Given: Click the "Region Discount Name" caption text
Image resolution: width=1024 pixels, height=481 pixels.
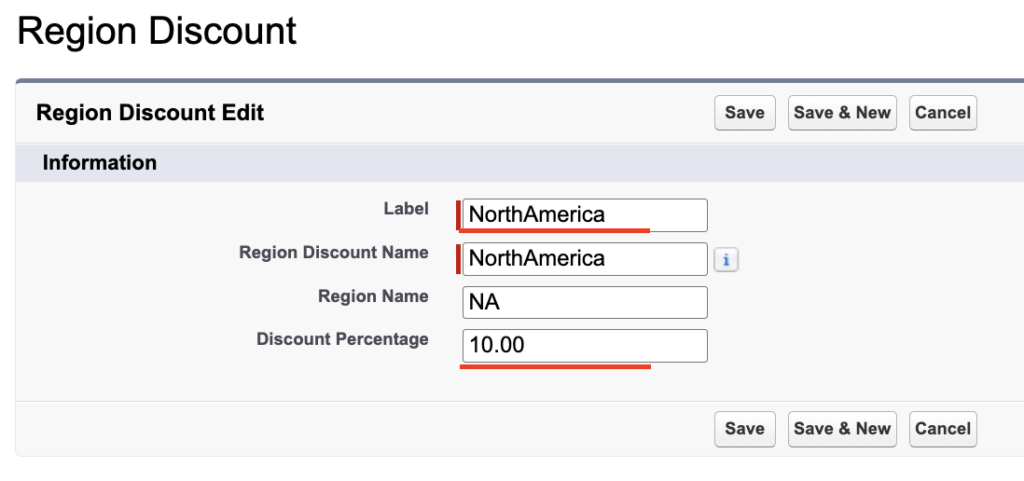Looking at the screenshot, I should click(x=333, y=253).
